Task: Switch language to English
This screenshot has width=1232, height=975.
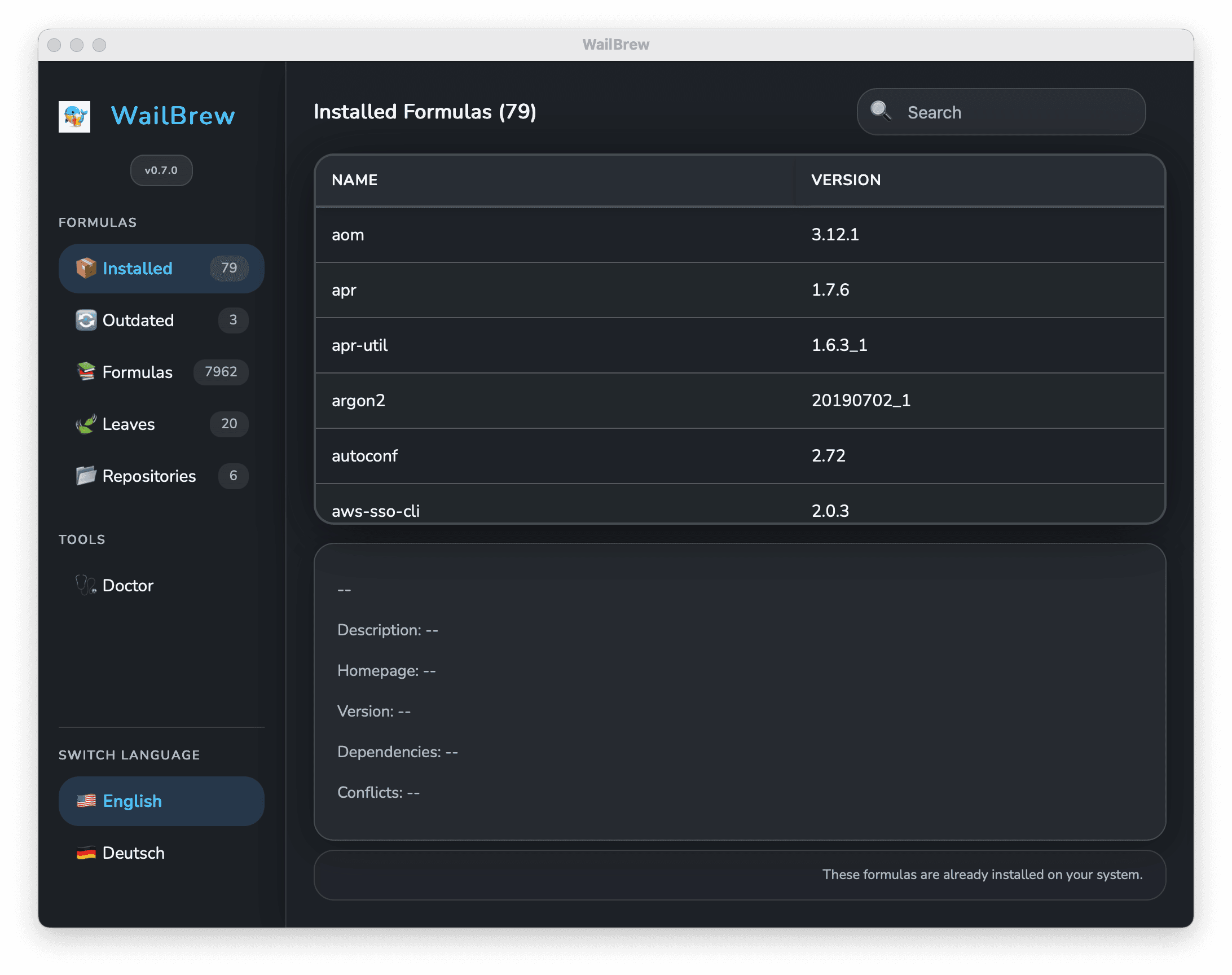Action: point(161,801)
